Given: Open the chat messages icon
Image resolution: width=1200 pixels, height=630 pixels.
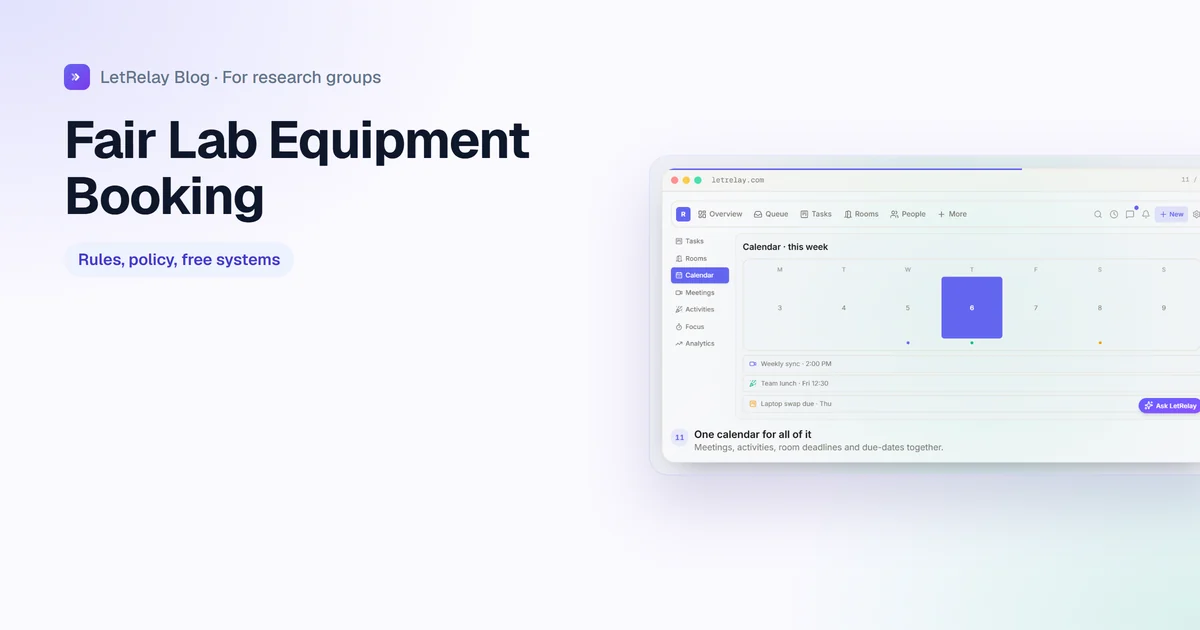Looking at the screenshot, I should [1130, 214].
